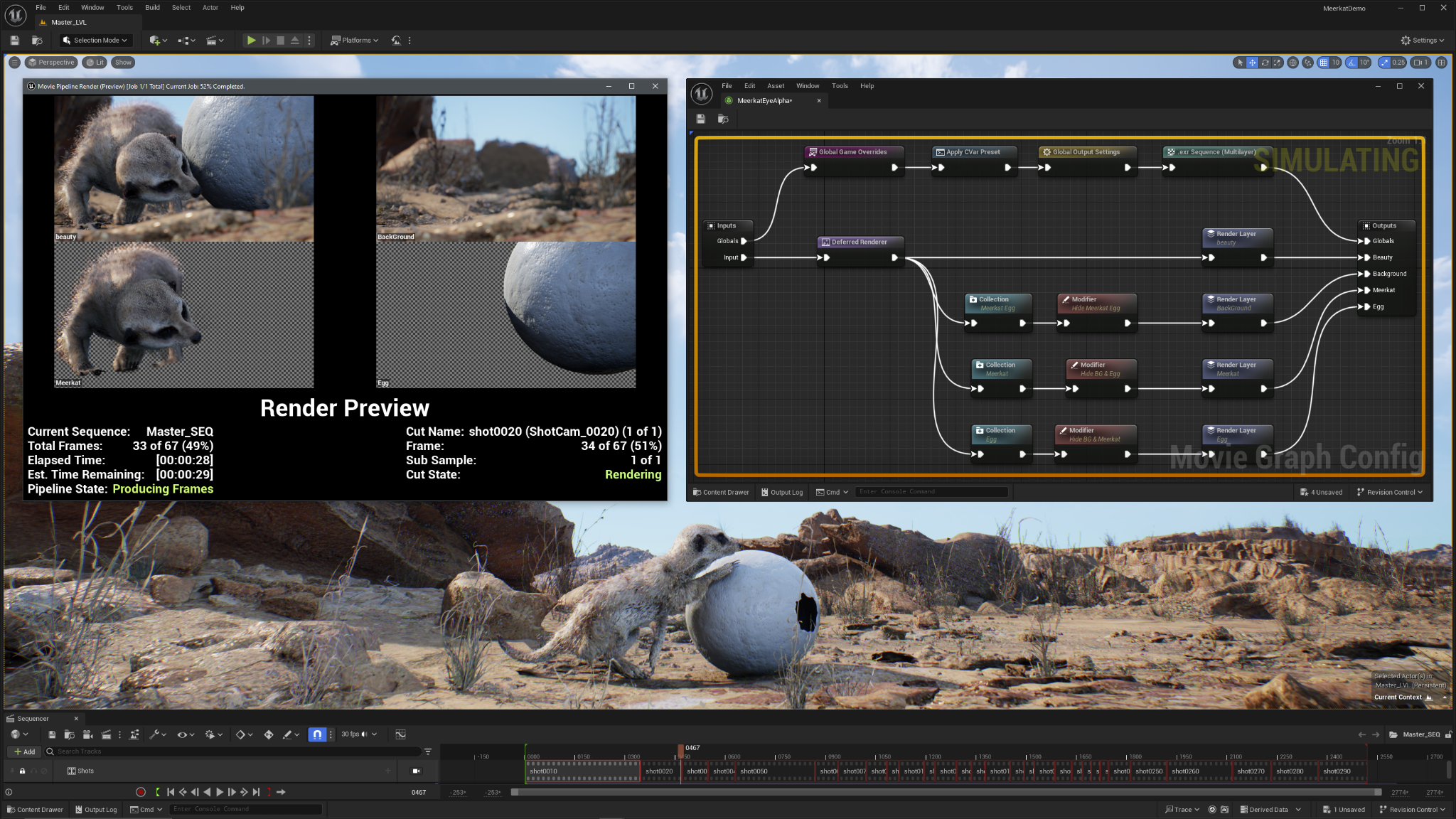The image size is (1456, 819).
Task: Select the Move tool in viewport toolbar
Action: [1253, 63]
